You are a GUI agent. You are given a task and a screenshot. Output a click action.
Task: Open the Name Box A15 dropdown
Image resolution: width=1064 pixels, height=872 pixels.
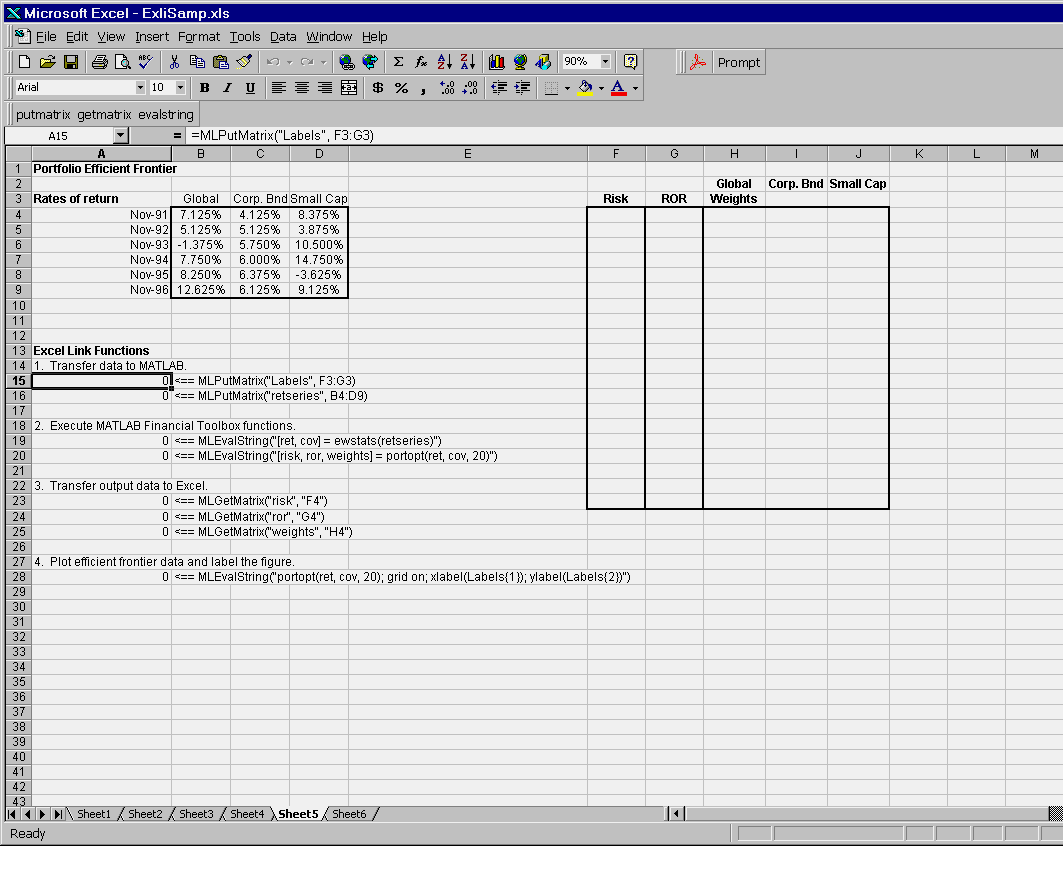pos(121,136)
